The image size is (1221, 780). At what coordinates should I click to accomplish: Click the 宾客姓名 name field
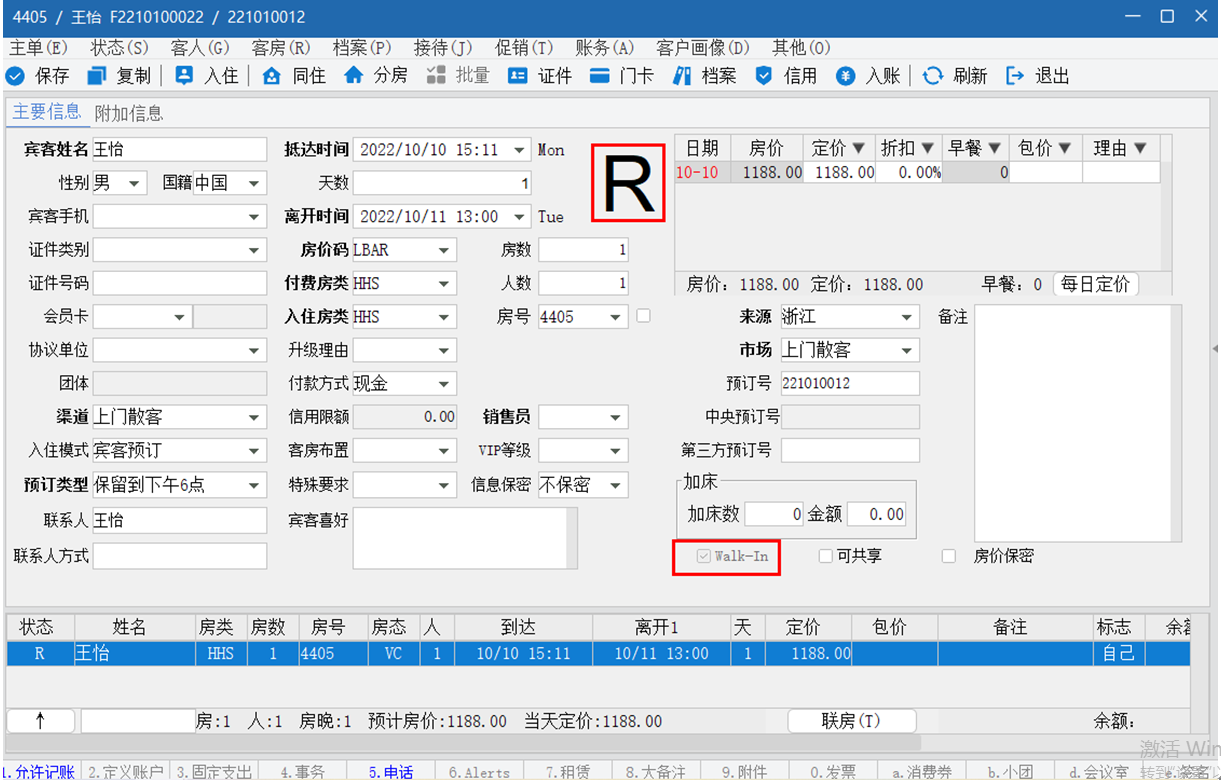(180, 150)
